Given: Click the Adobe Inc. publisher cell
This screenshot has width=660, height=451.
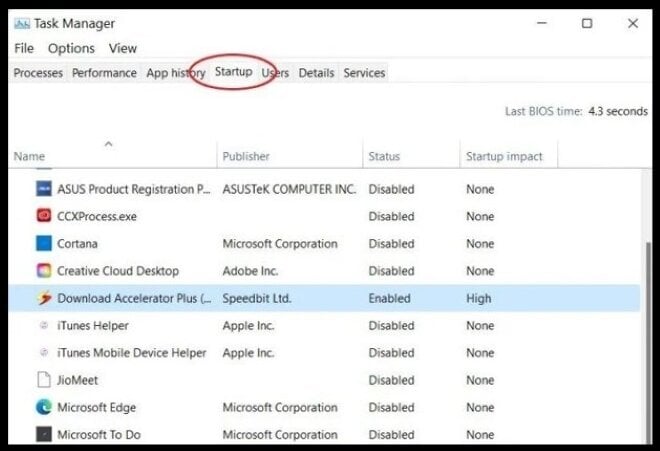Looking at the screenshot, I should (x=250, y=271).
